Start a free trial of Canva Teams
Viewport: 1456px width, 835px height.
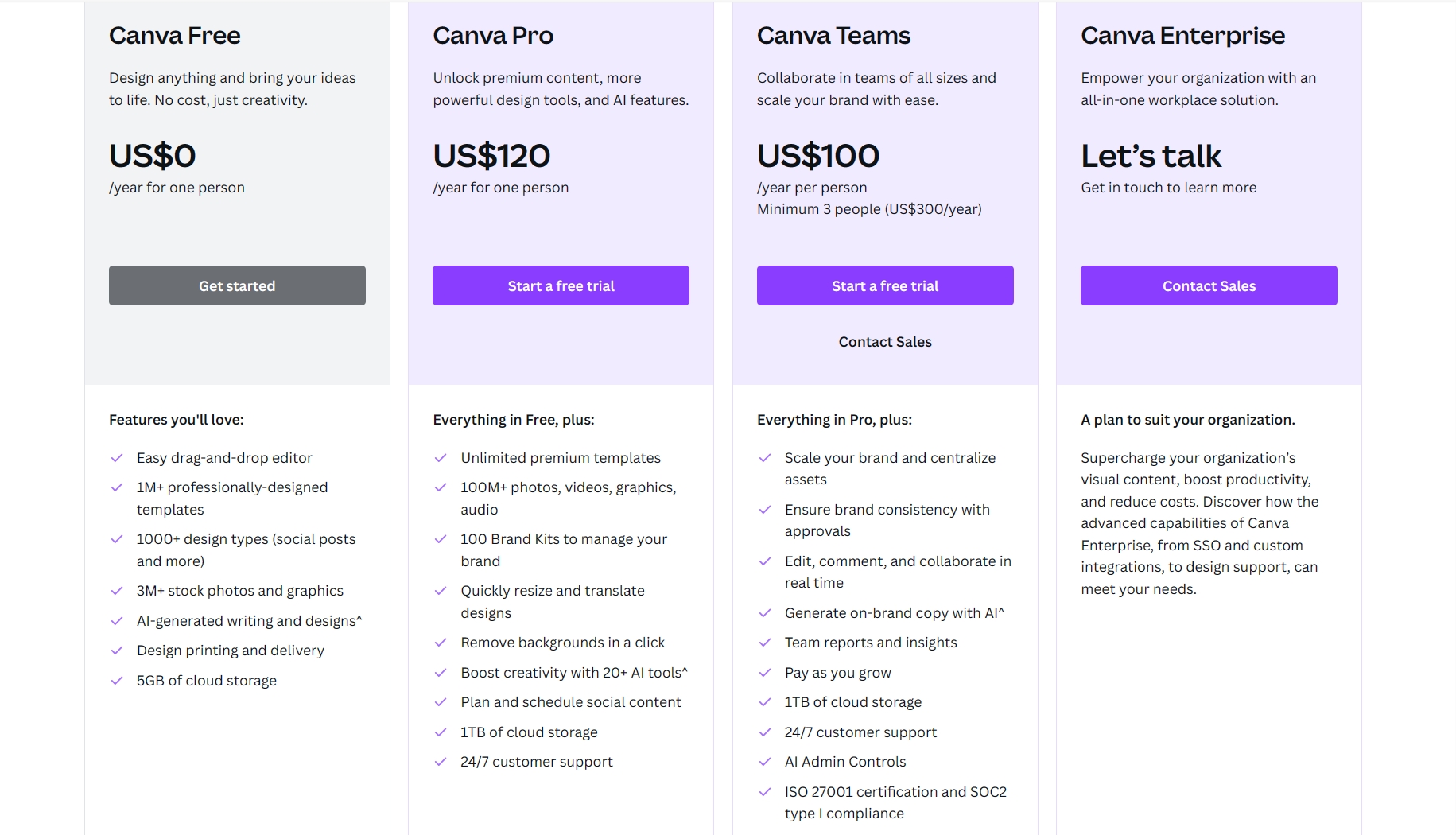click(x=884, y=285)
